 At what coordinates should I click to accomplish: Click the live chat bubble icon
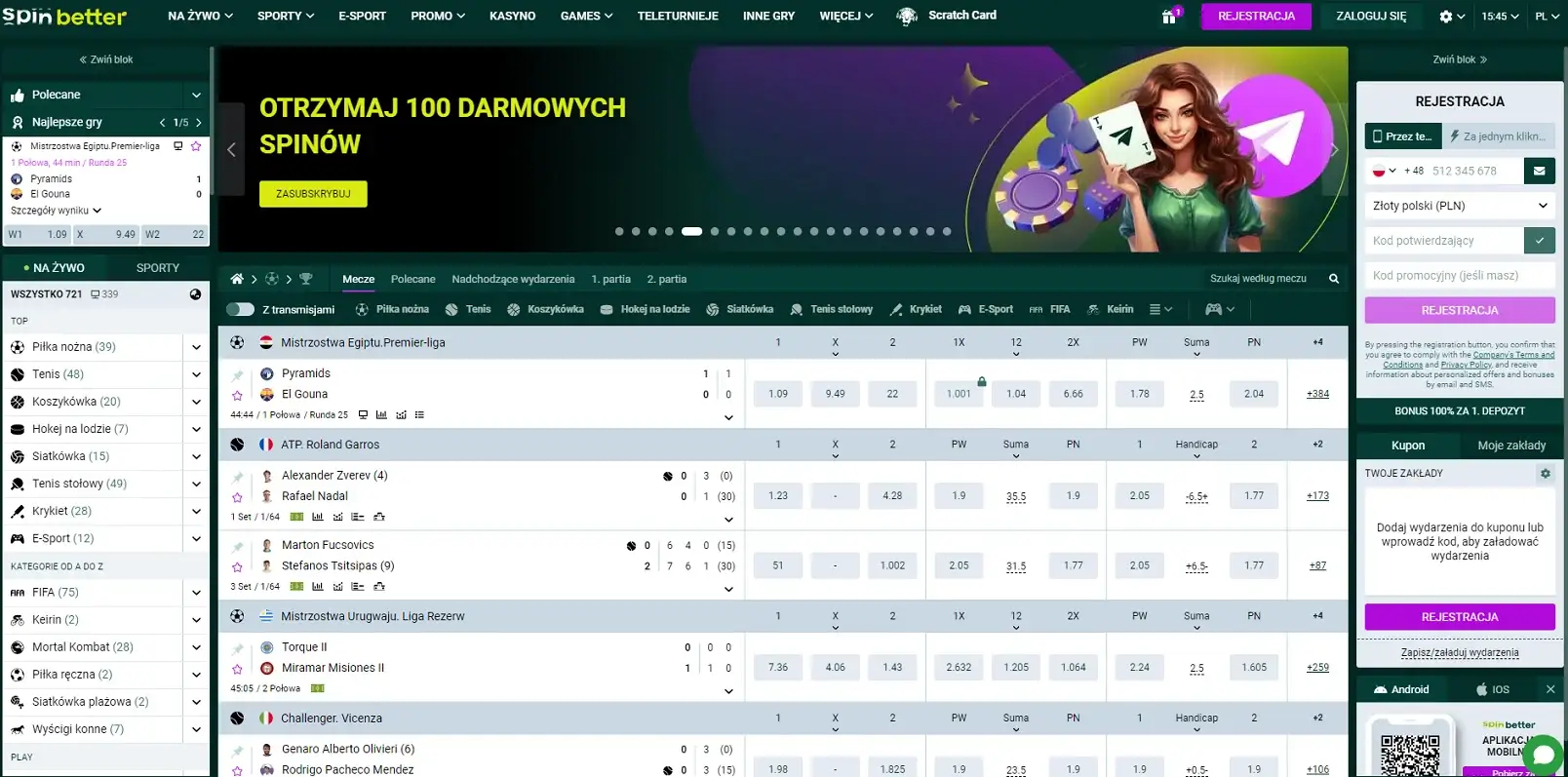(1543, 756)
